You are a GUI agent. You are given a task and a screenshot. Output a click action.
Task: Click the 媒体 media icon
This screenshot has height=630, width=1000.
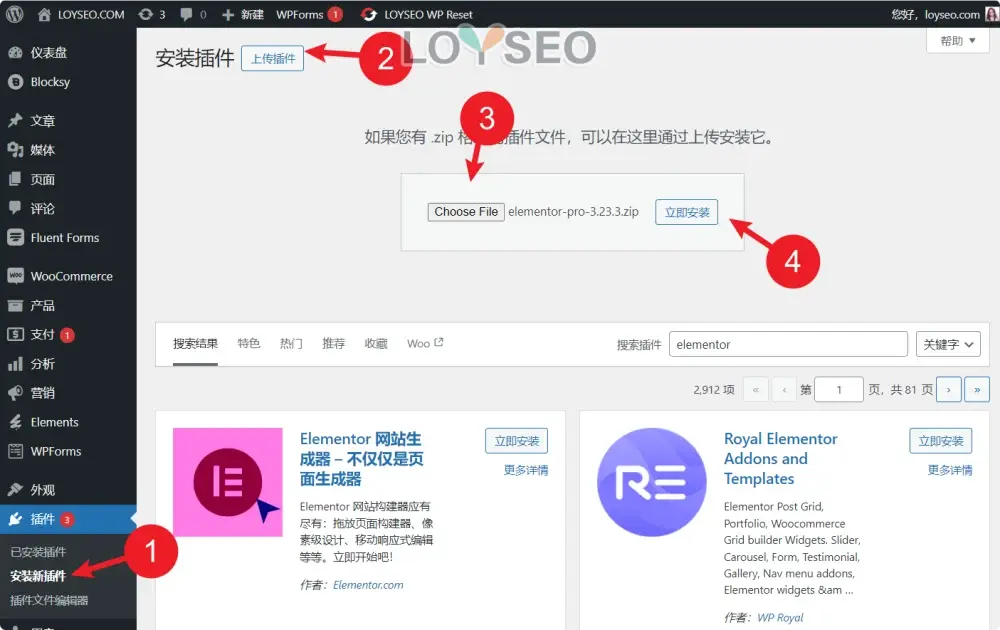(x=15, y=150)
